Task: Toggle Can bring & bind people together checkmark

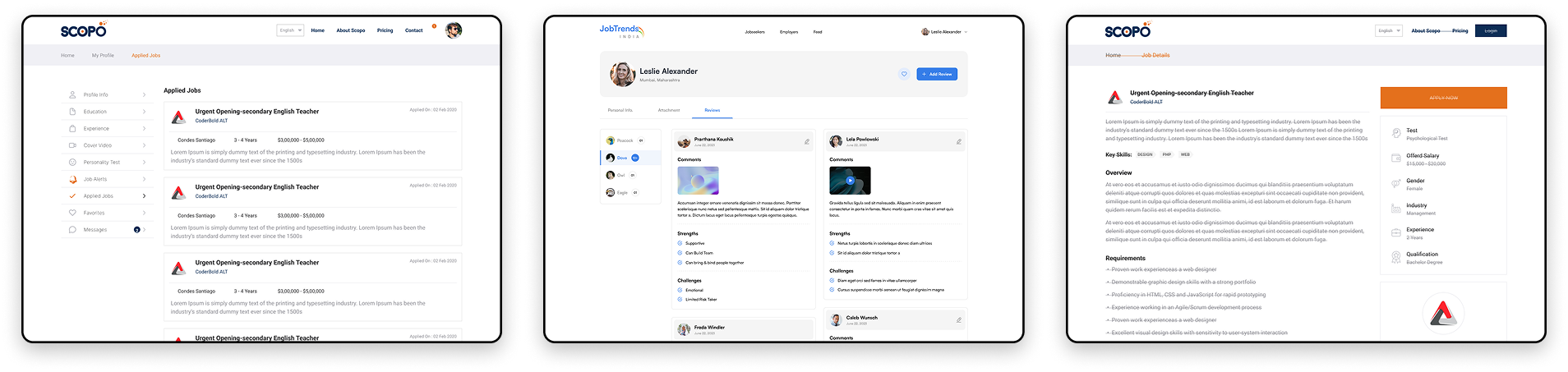Action: point(680,263)
